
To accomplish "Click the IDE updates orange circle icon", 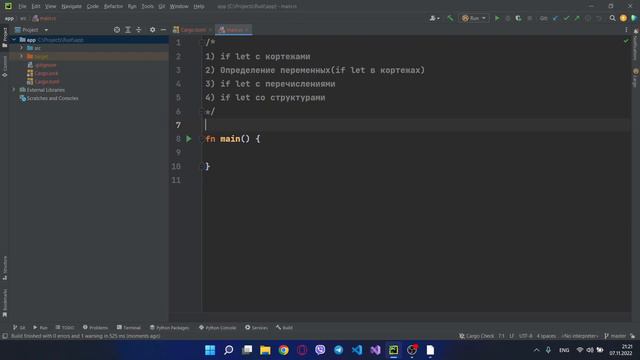I will pyautogui.click(x=623, y=18).
